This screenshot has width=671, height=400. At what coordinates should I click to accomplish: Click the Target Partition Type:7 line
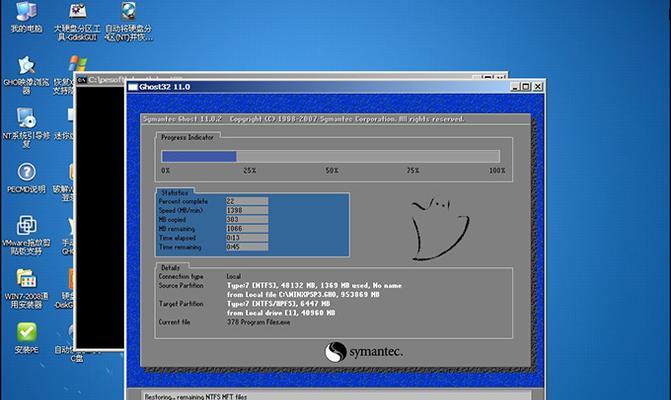(x=279, y=304)
